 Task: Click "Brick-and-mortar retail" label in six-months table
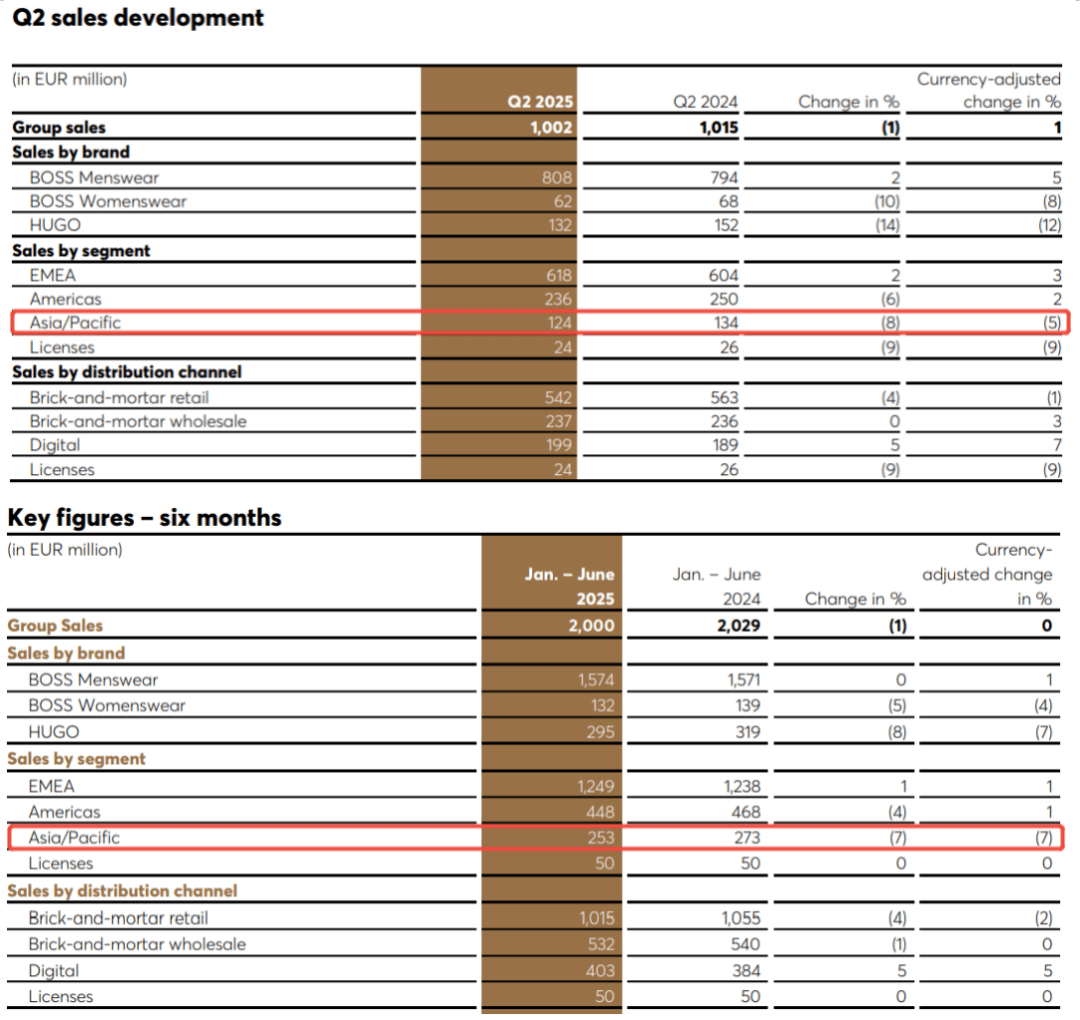click(118, 918)
